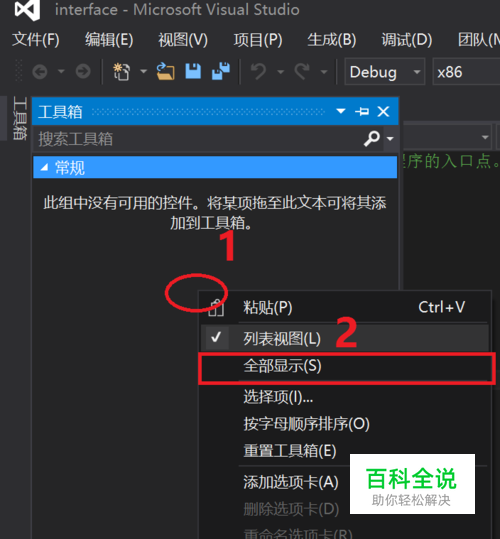Open the 视图(V) menu

click(x=183, y=40)
